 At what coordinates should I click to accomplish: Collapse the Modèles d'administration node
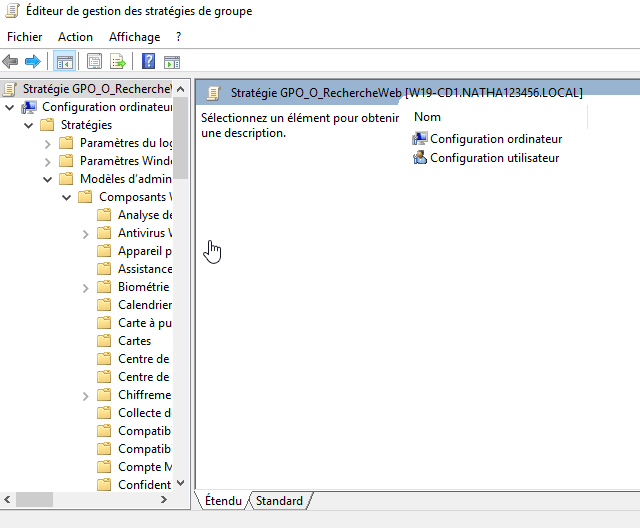[47, 179]
